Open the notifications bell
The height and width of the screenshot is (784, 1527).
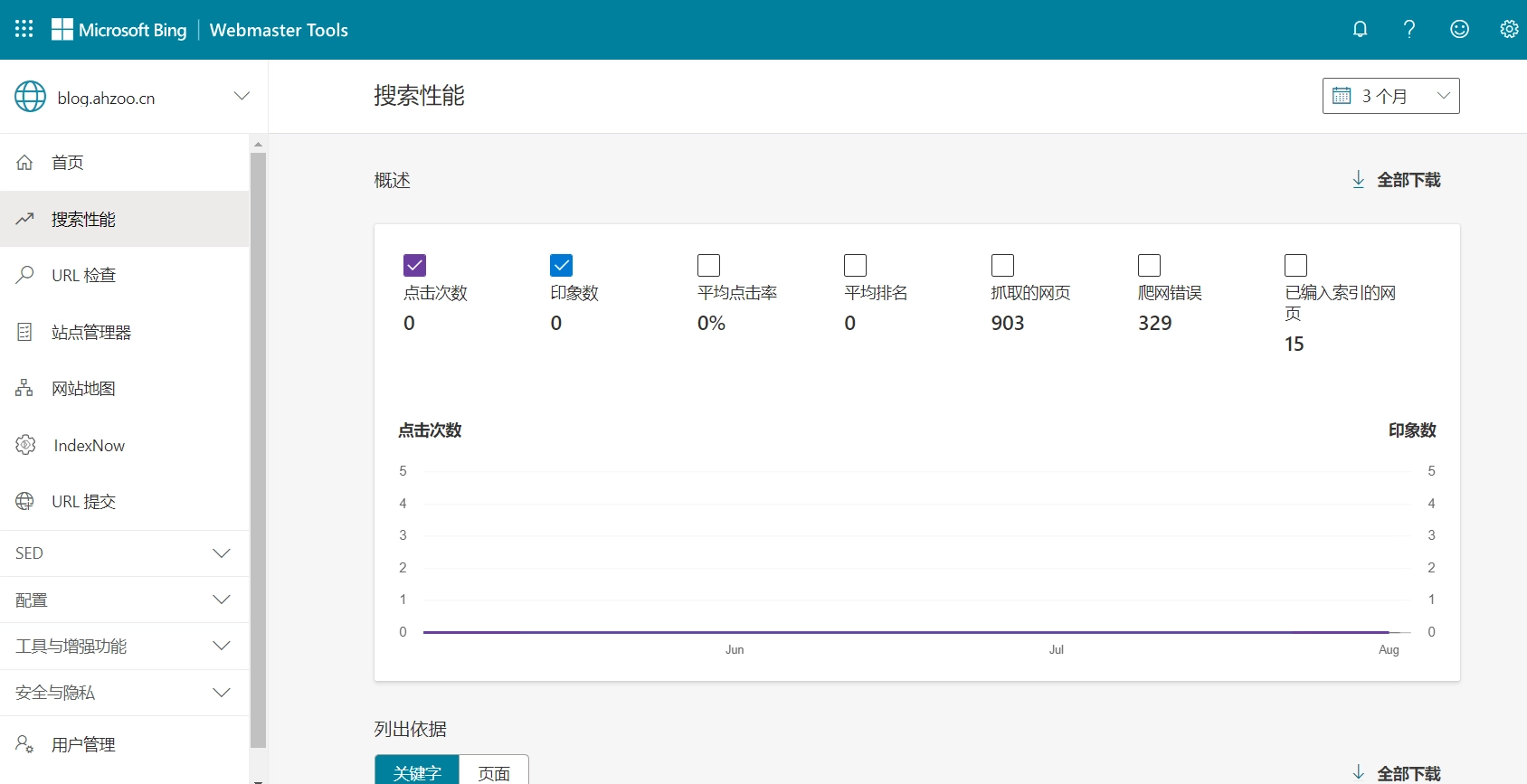coord(1360,29)
